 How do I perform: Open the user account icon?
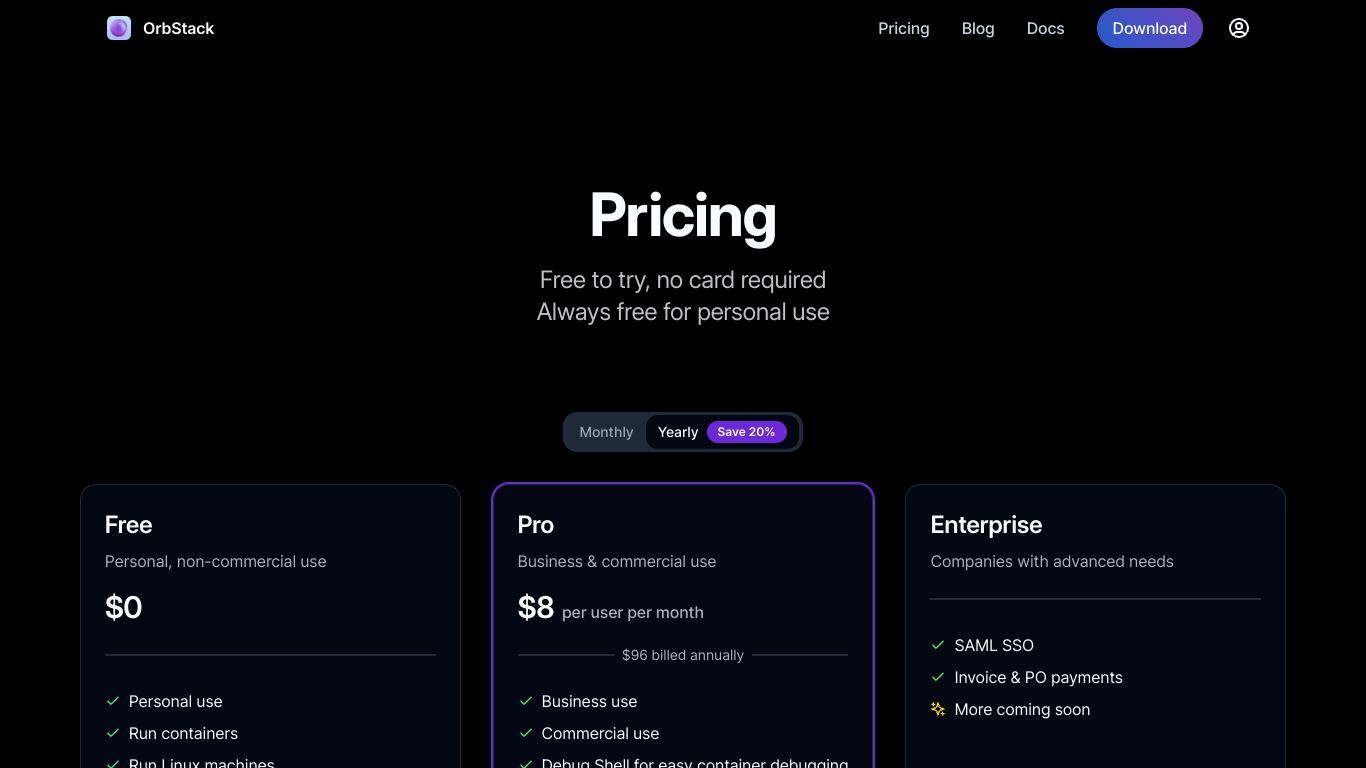pos(1239,28)
